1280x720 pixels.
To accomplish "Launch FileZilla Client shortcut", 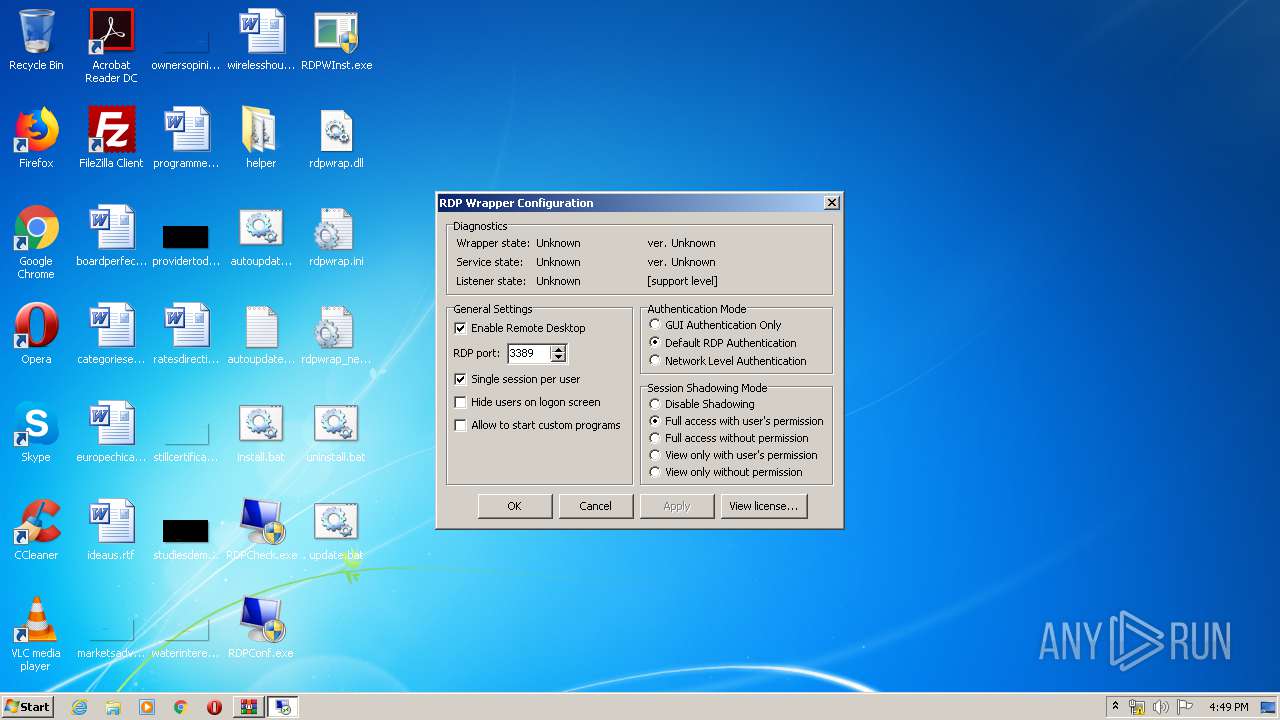I will [x=111, y=138].
